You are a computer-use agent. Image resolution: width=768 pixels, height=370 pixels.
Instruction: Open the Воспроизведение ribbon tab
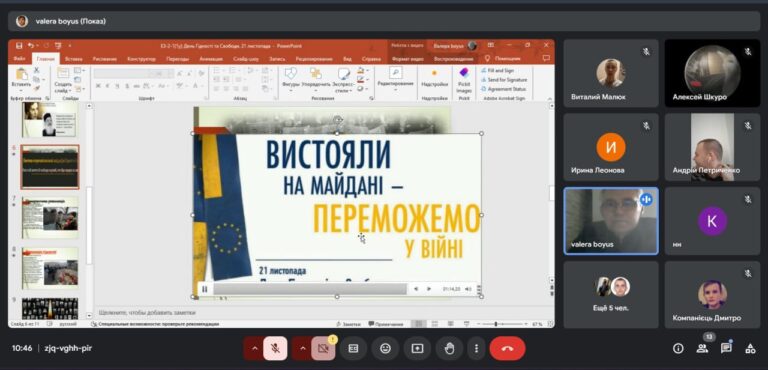[454, 59]
